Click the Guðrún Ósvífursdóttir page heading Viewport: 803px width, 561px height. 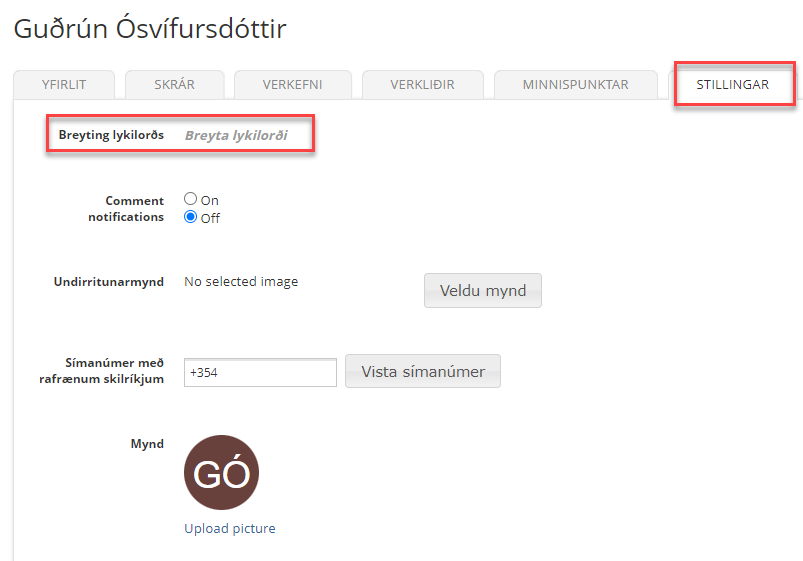tap(150, 29)
